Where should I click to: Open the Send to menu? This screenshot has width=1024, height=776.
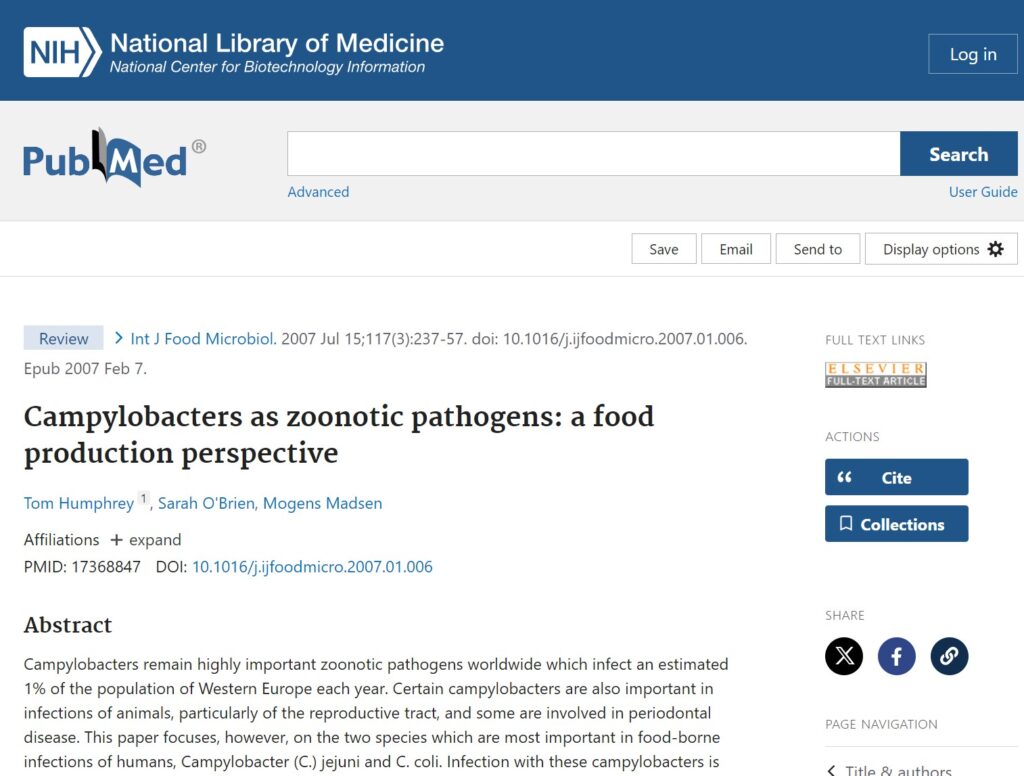point(817,249)
